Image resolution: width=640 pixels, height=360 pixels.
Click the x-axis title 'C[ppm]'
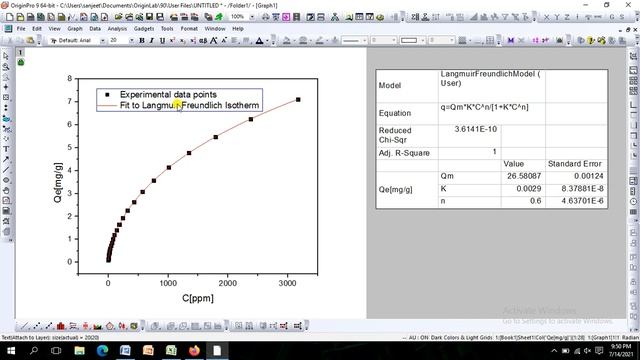198,298
